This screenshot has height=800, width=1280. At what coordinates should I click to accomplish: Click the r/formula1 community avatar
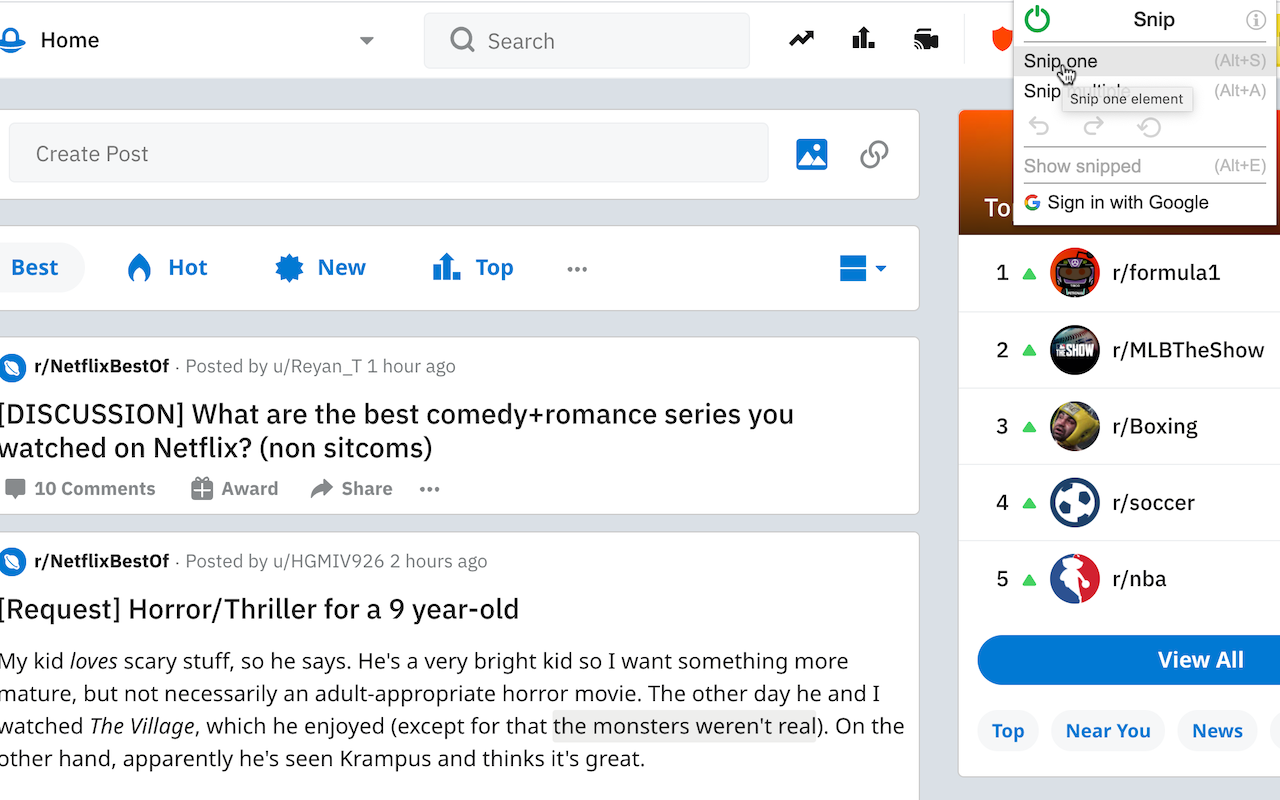(1075, 273)
